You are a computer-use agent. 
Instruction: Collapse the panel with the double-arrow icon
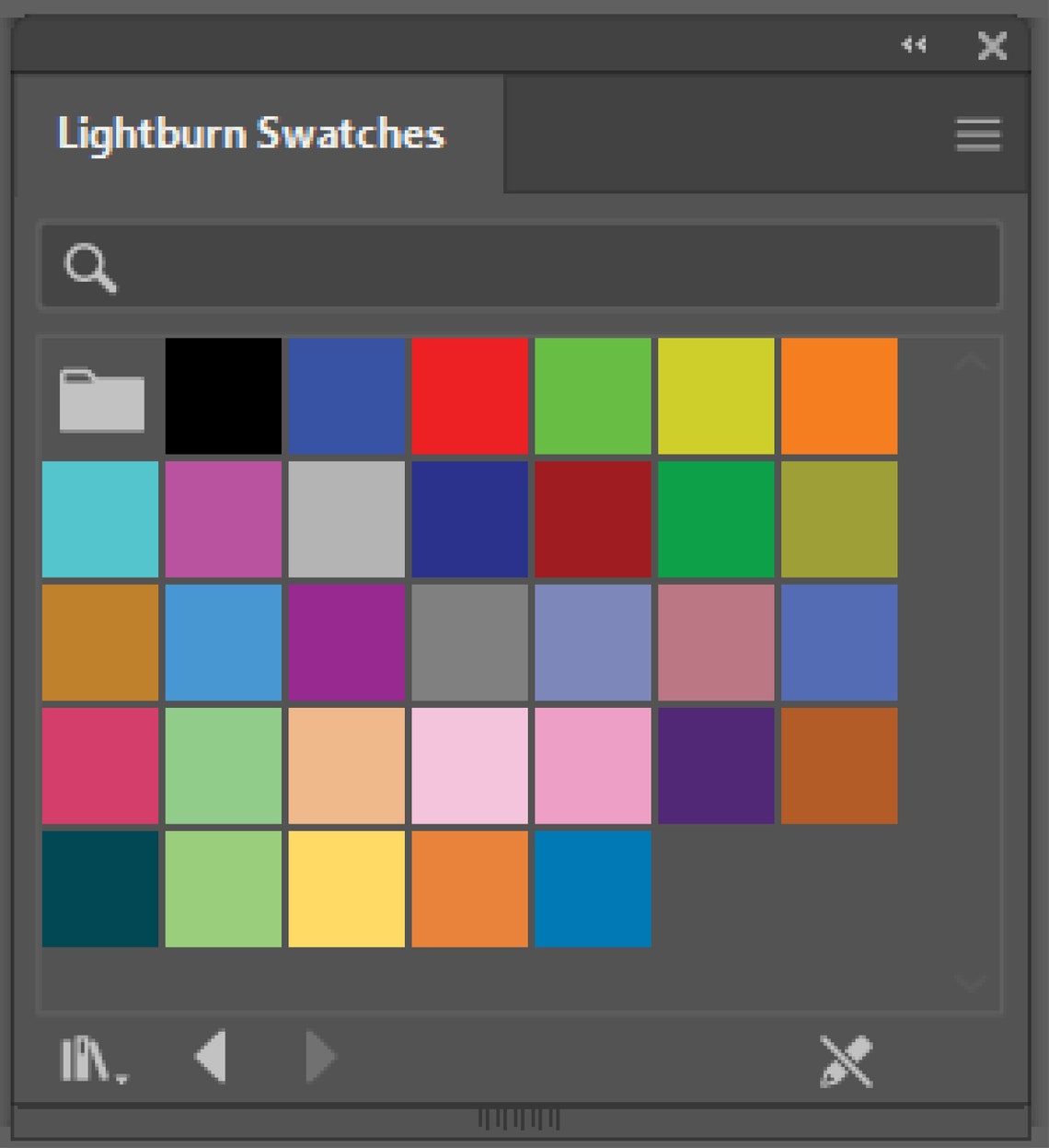coord(914,43)
